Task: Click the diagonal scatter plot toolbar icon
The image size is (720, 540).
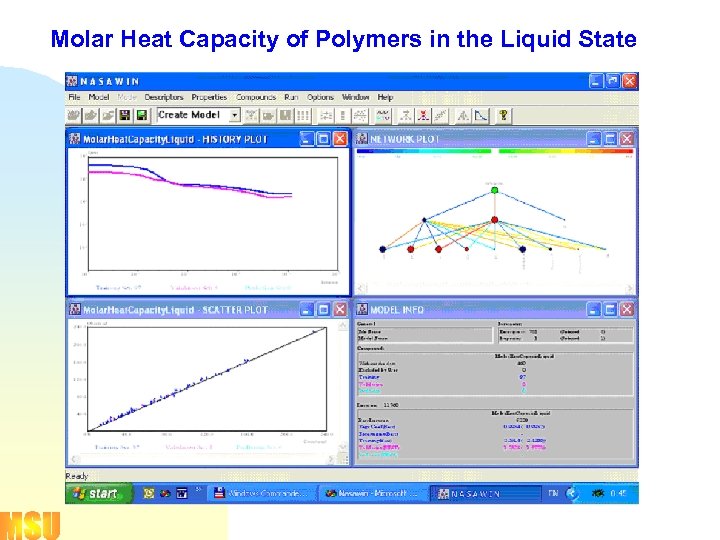Action: [440, 115]
